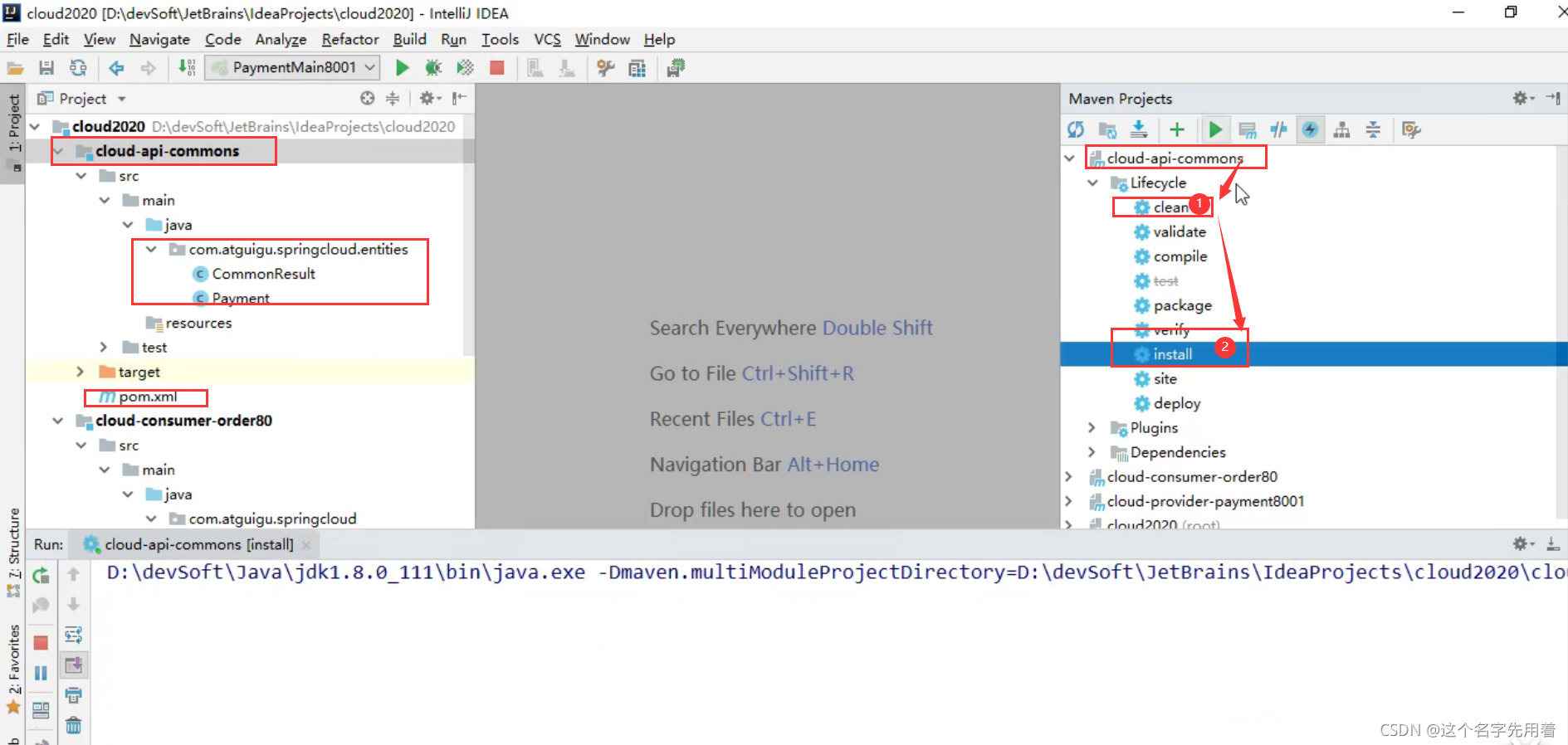Toggle Maven offline mode
The width and height of the screenshot is (1568, 745).
tap(1278, 129)
